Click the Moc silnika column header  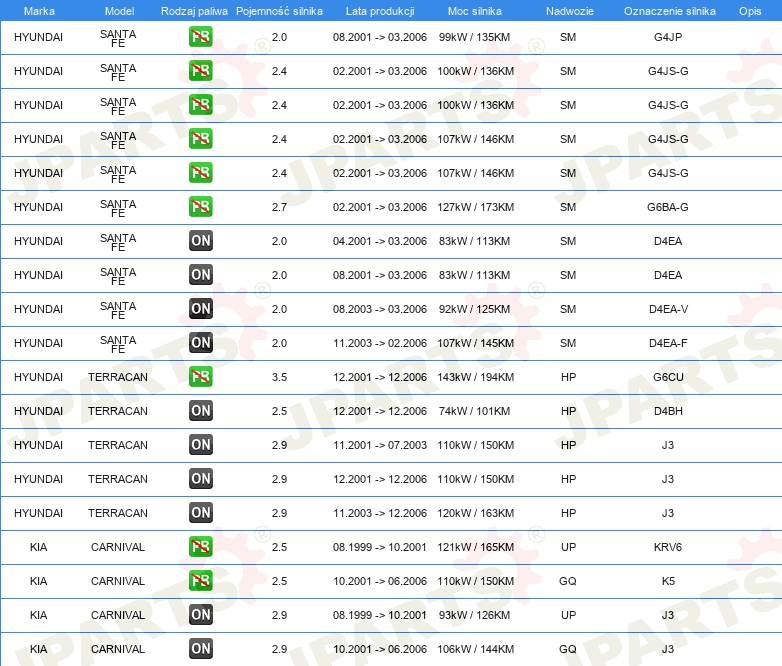pos(475,11)
